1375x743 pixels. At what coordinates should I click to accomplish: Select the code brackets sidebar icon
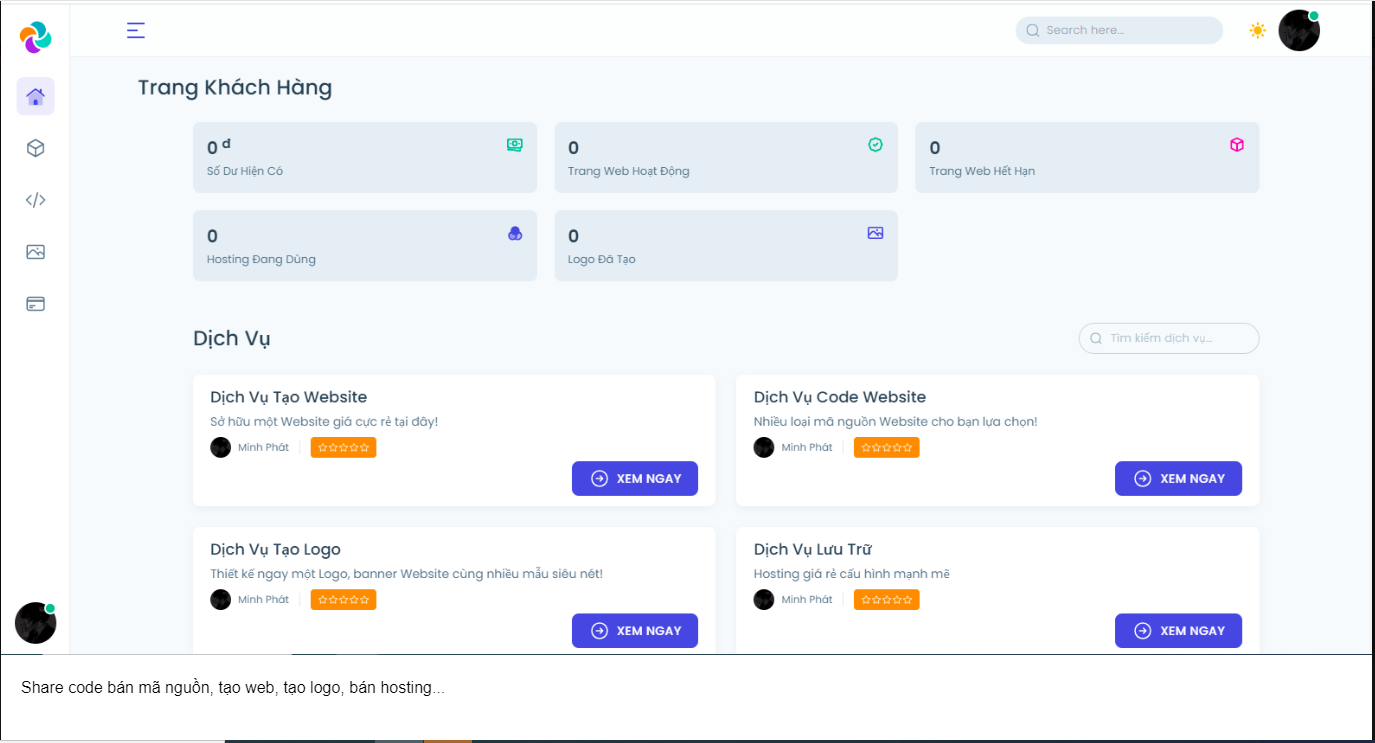pyautogui.click(x=35, y=200)
